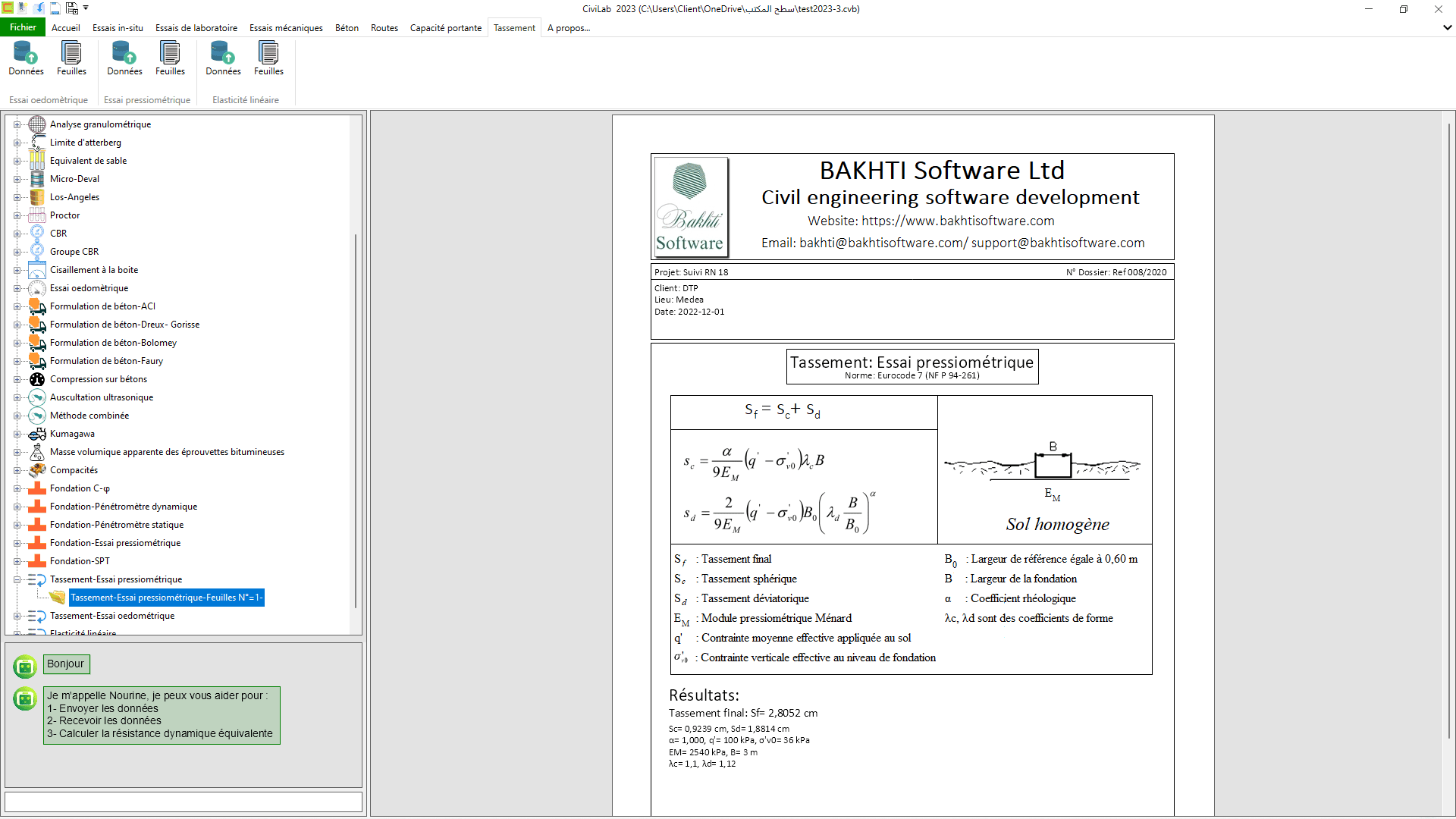Screen dimensions: 1456x819
Task: Open the Fichier menu
Action: 23,27
